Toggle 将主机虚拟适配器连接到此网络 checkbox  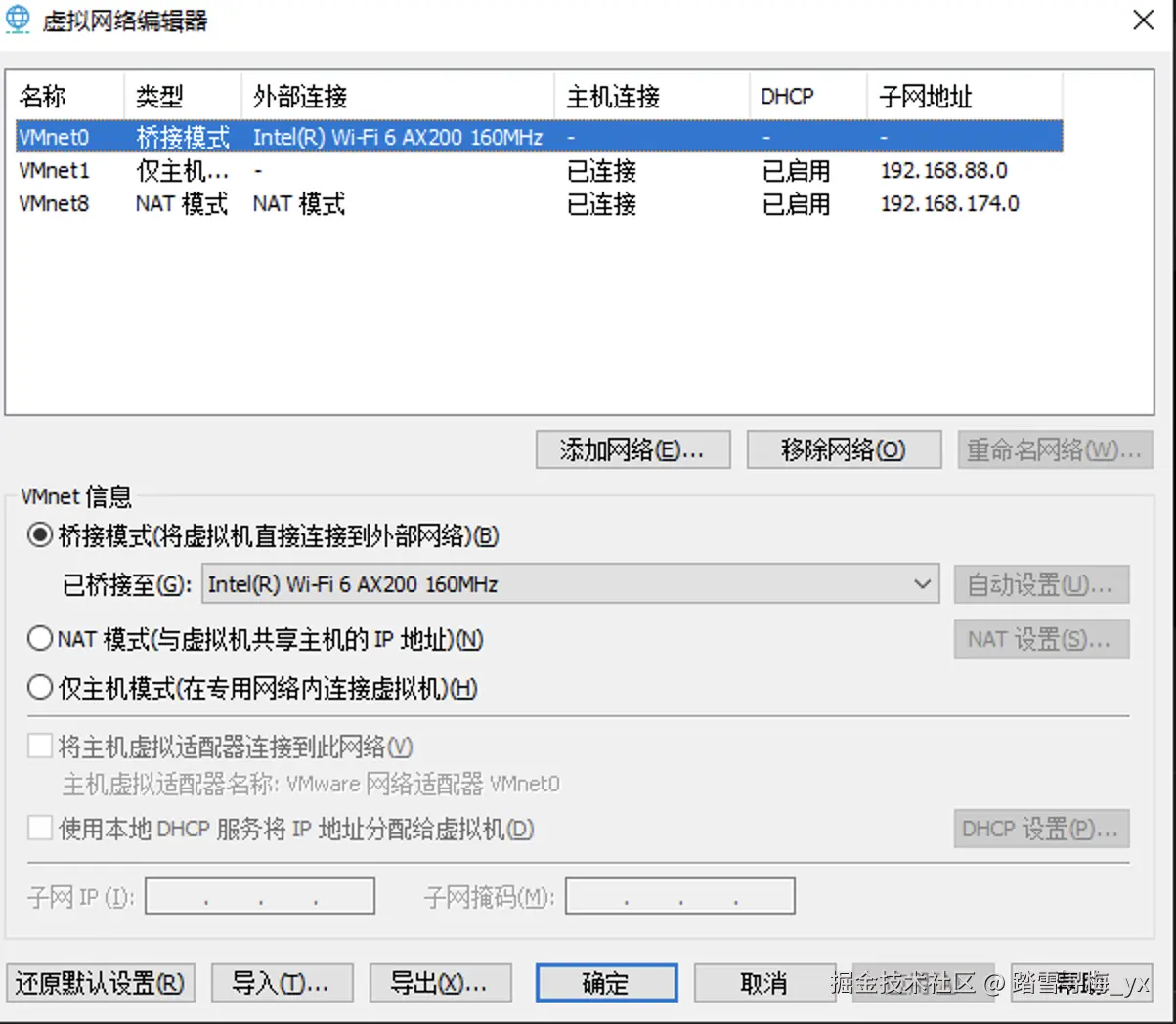[x=40, y=747]
